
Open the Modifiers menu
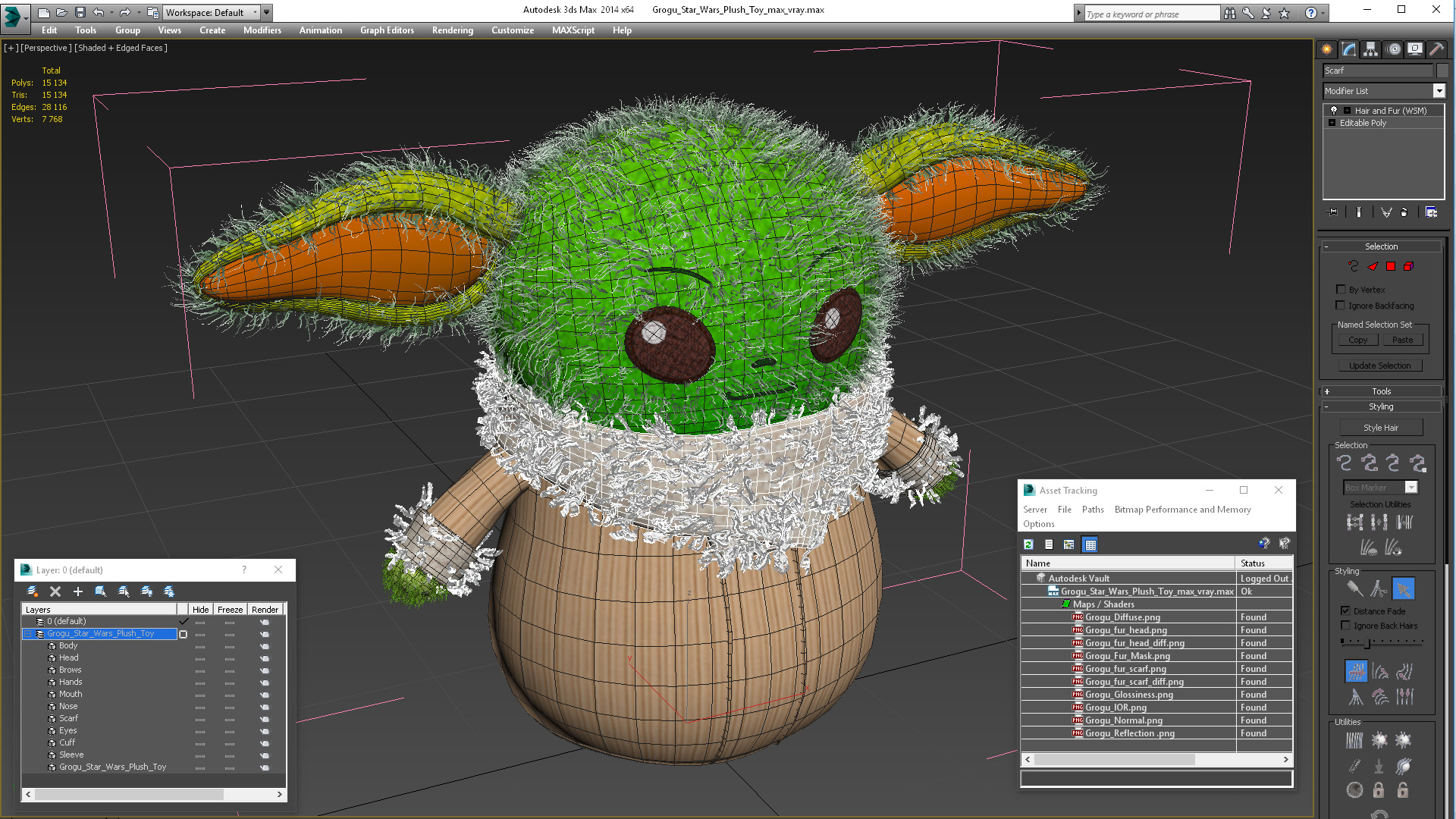coord(262,30)
